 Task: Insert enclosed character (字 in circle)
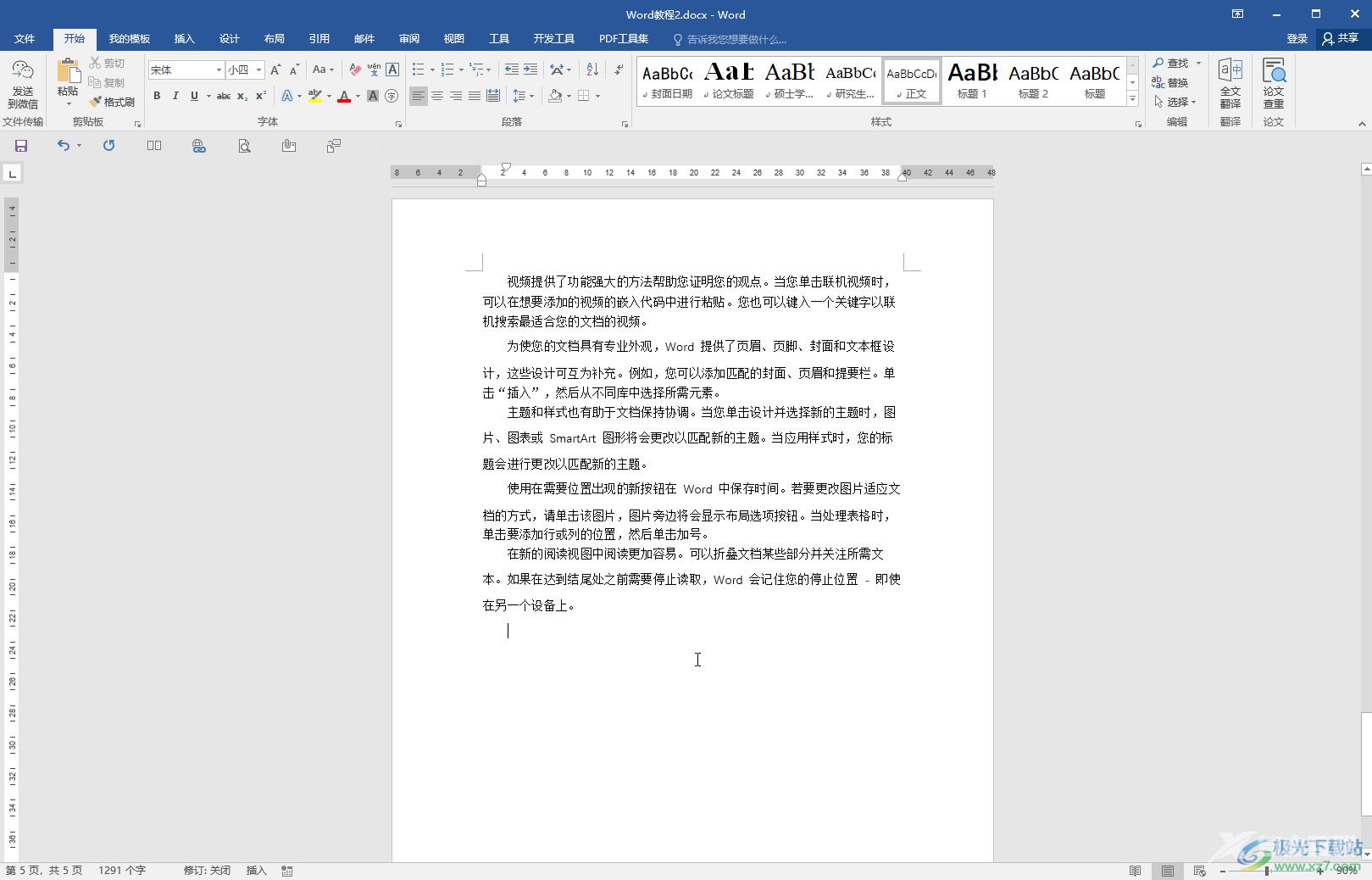[x=392, y=96]
